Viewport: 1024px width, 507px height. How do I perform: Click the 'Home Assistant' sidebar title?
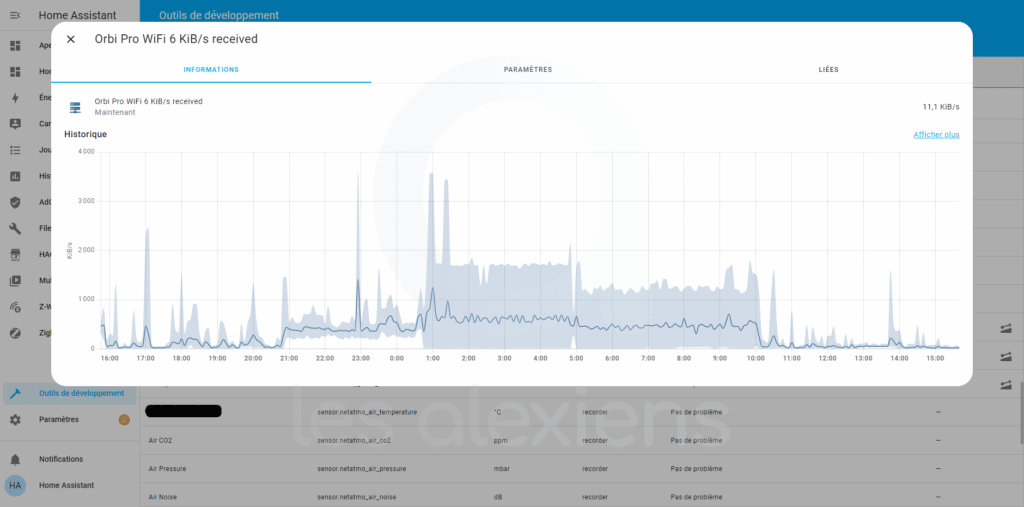[77, 15]
